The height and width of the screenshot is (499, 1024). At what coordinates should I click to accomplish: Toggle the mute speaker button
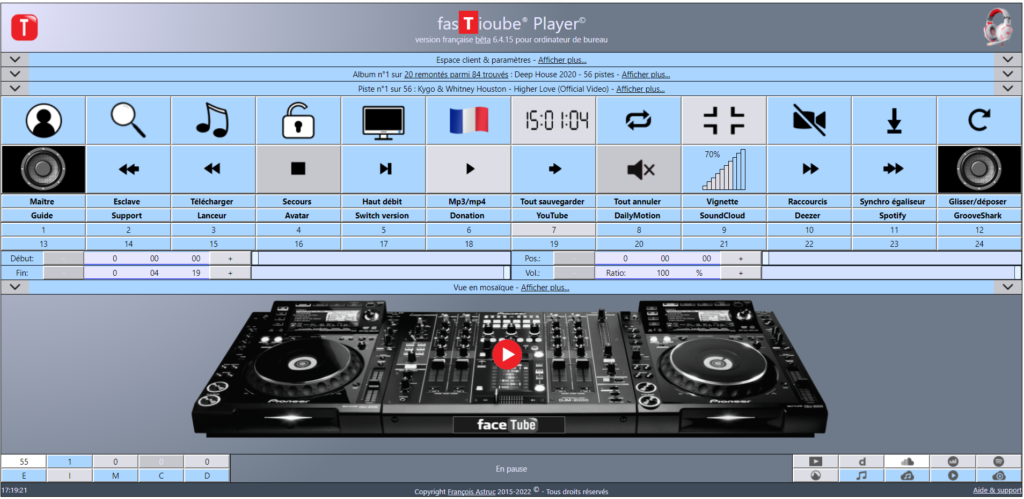(639, 169)
